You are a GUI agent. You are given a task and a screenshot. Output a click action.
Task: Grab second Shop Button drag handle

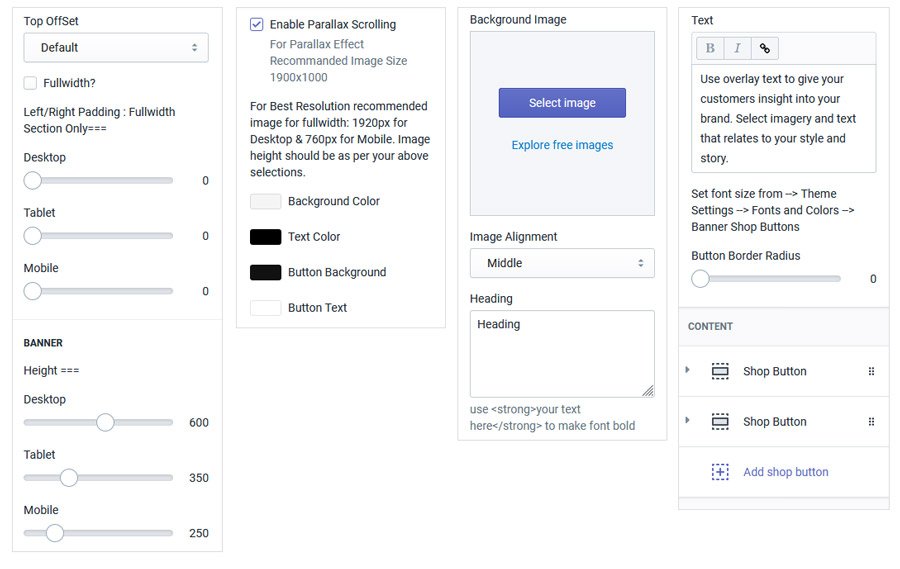click(871, 422)
